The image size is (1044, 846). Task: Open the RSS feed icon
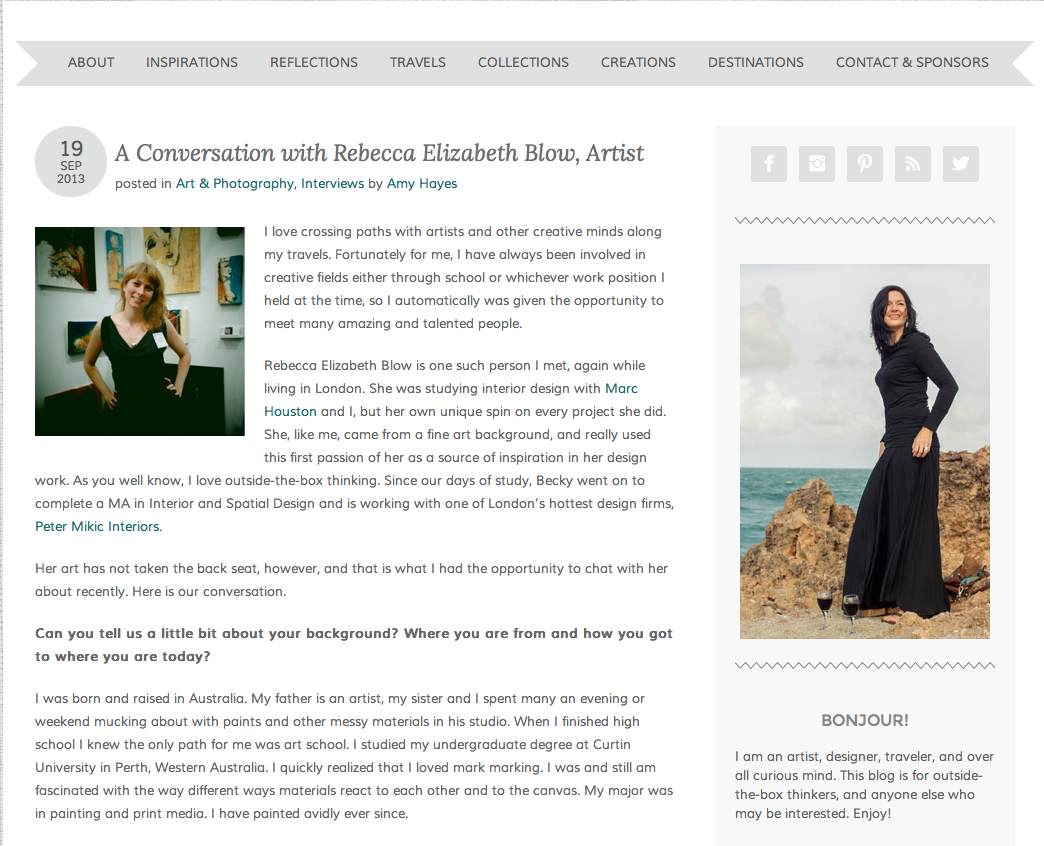click(912, 164)
